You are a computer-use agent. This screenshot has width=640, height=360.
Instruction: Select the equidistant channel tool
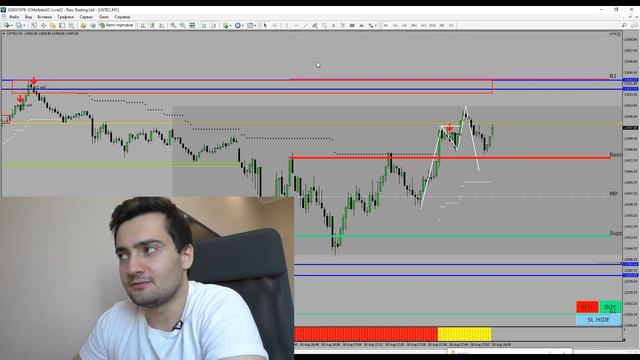(x=314, y=25)
